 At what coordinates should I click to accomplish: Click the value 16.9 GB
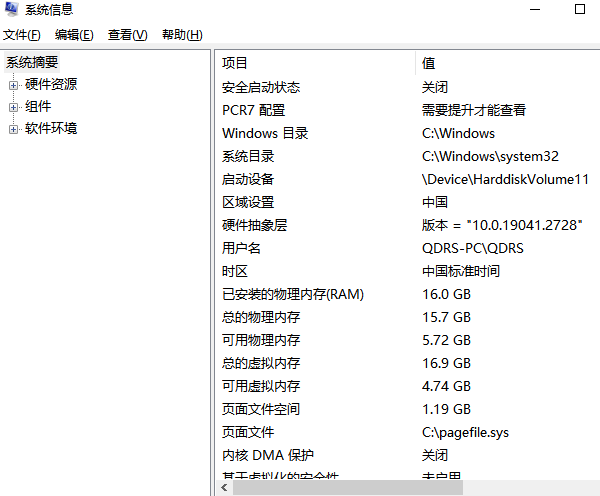coord(446,363)
